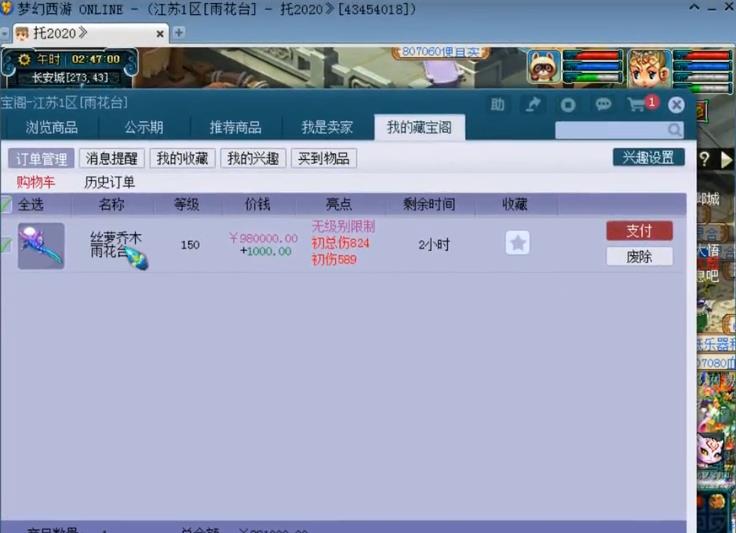Open the chat bubble message icon
Image resolution: width=736 pixels, height=533 pixels.
[603, 104]
